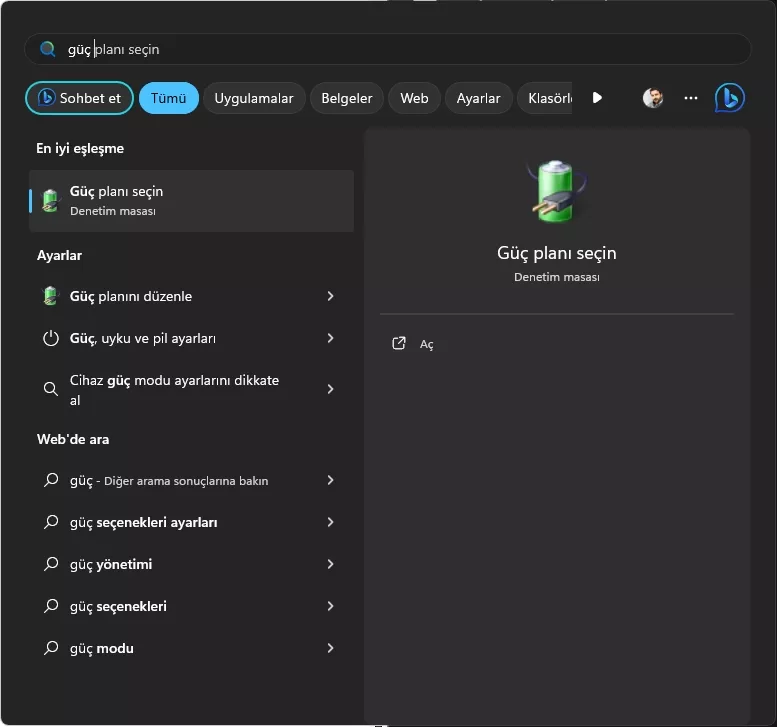
Task: Click the Bing chat icon at top right
Action: (x=730, y=98)
